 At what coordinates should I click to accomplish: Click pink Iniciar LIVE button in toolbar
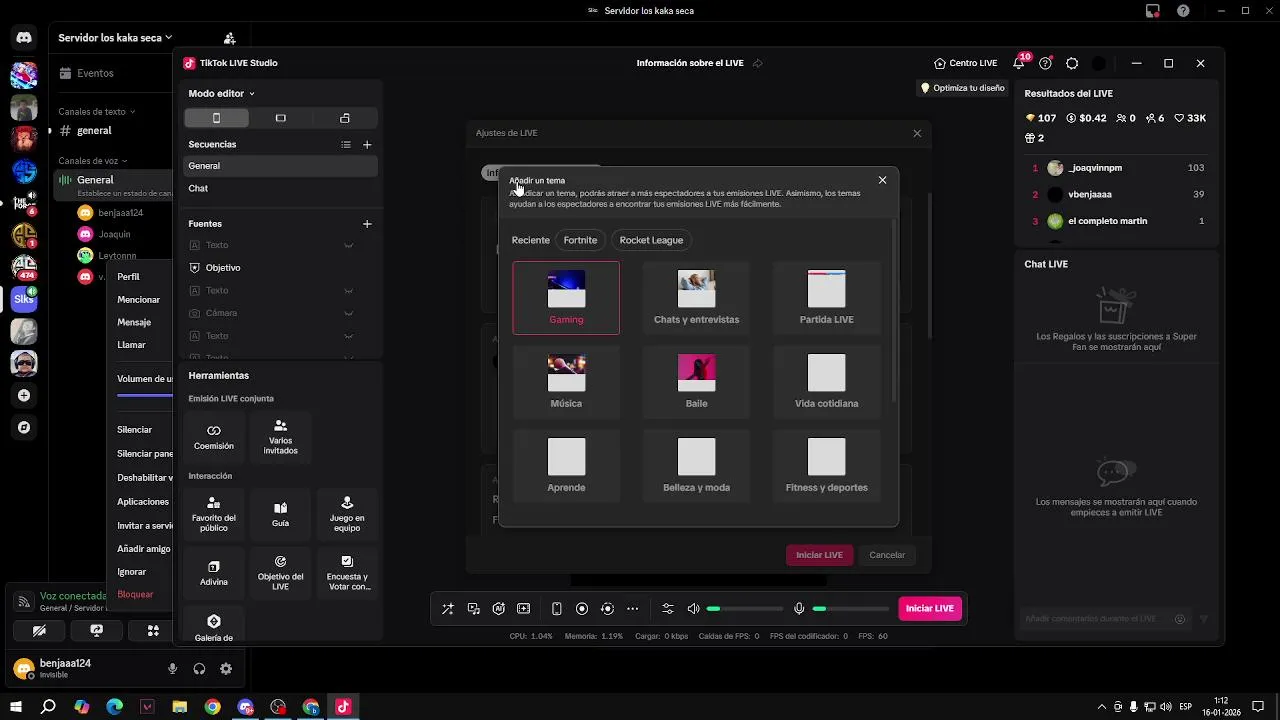pos(930,609)
